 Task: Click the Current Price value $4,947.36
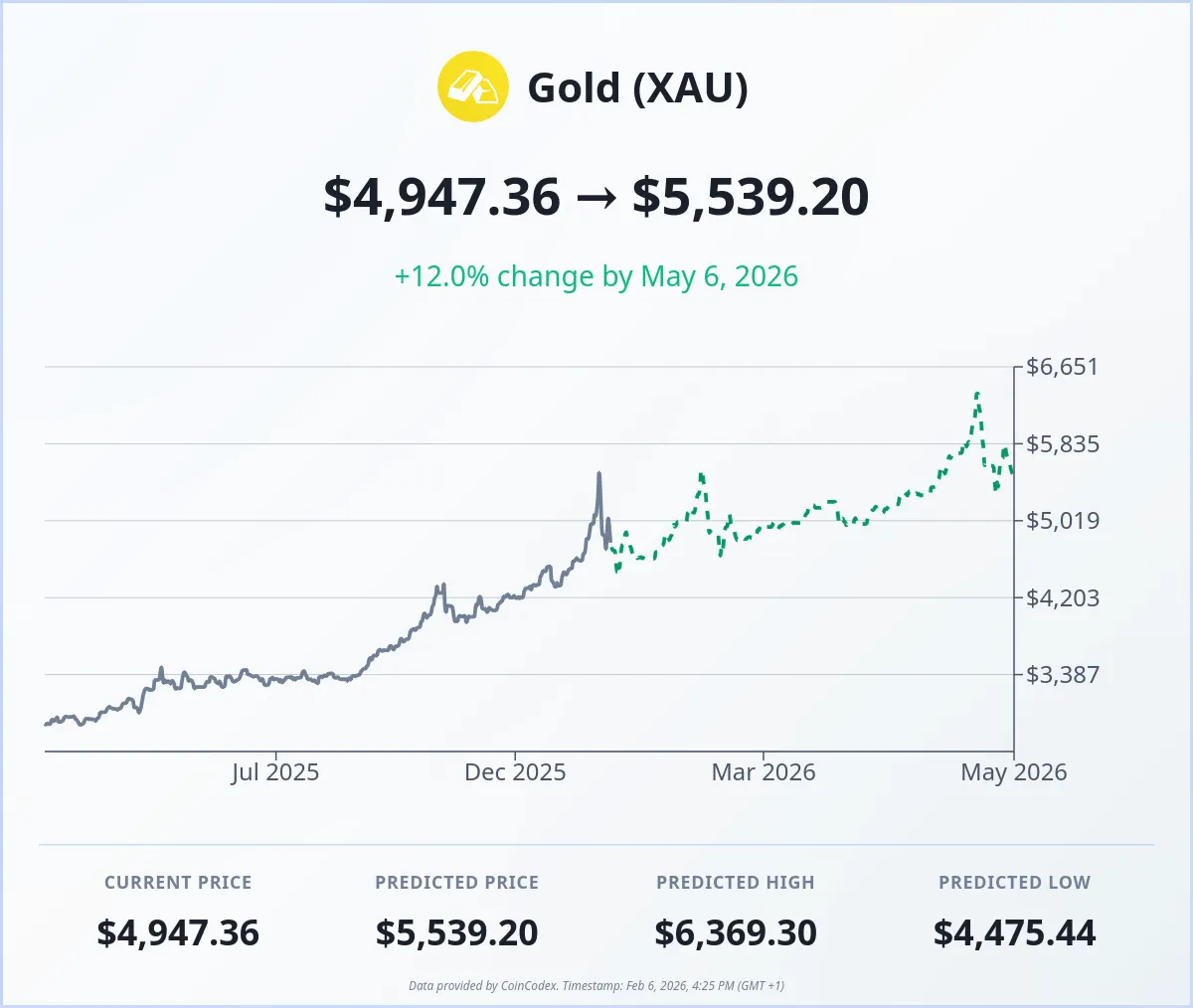tap(178, 933)
